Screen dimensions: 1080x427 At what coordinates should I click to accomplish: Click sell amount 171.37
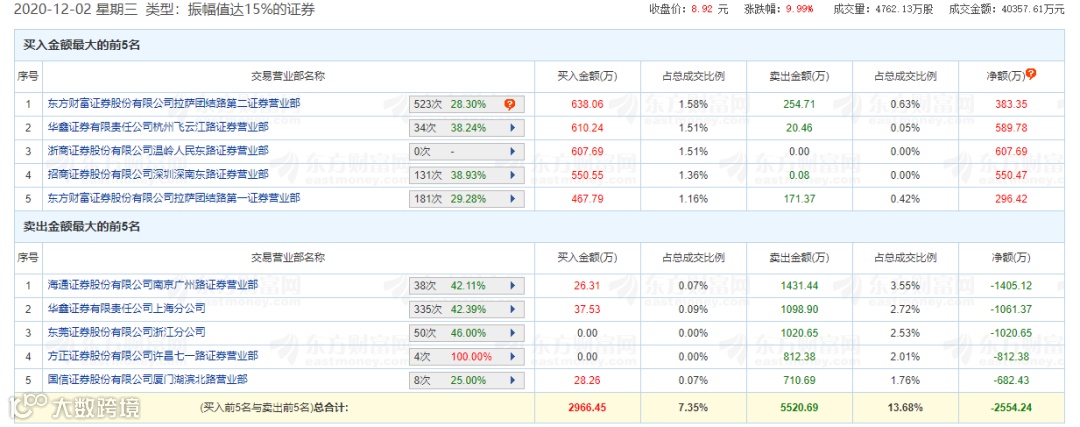point(800,199)
